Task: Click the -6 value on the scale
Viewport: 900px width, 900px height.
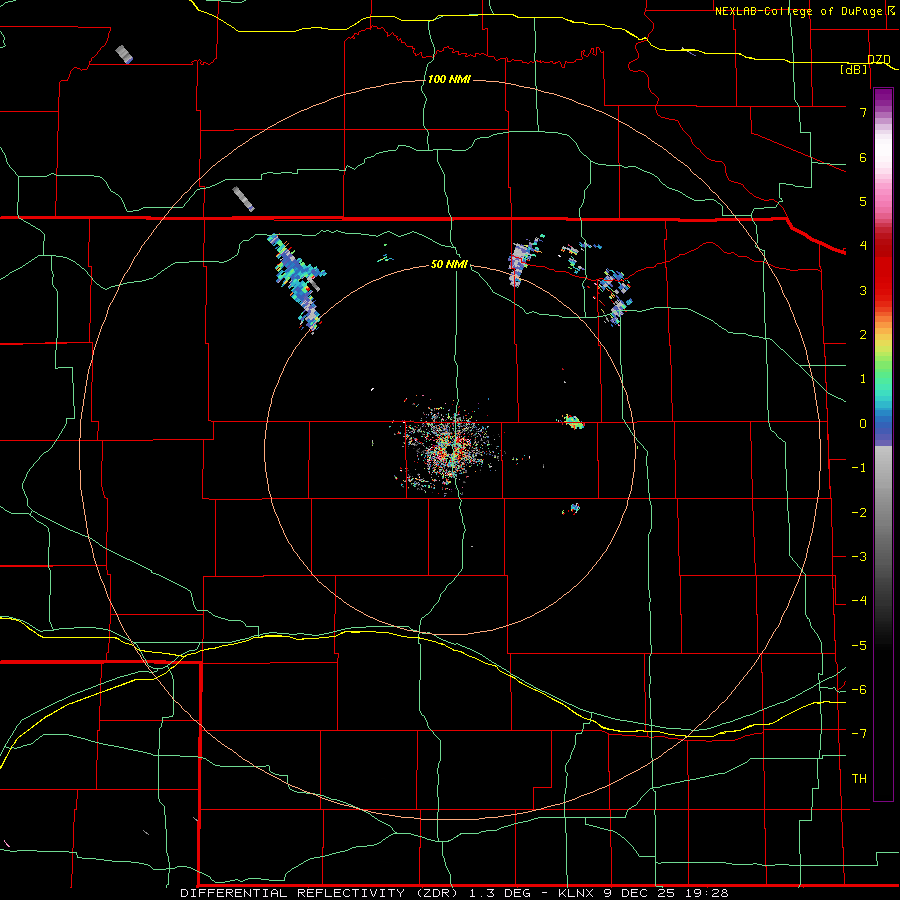Action: tap(859, 690)
